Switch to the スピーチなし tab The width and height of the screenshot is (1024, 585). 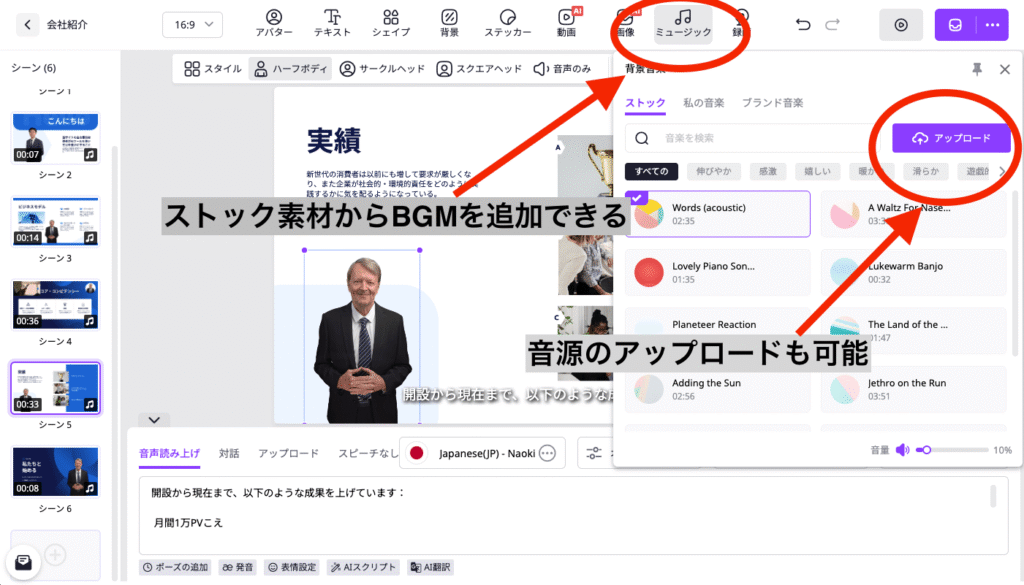tap(368, 453)
